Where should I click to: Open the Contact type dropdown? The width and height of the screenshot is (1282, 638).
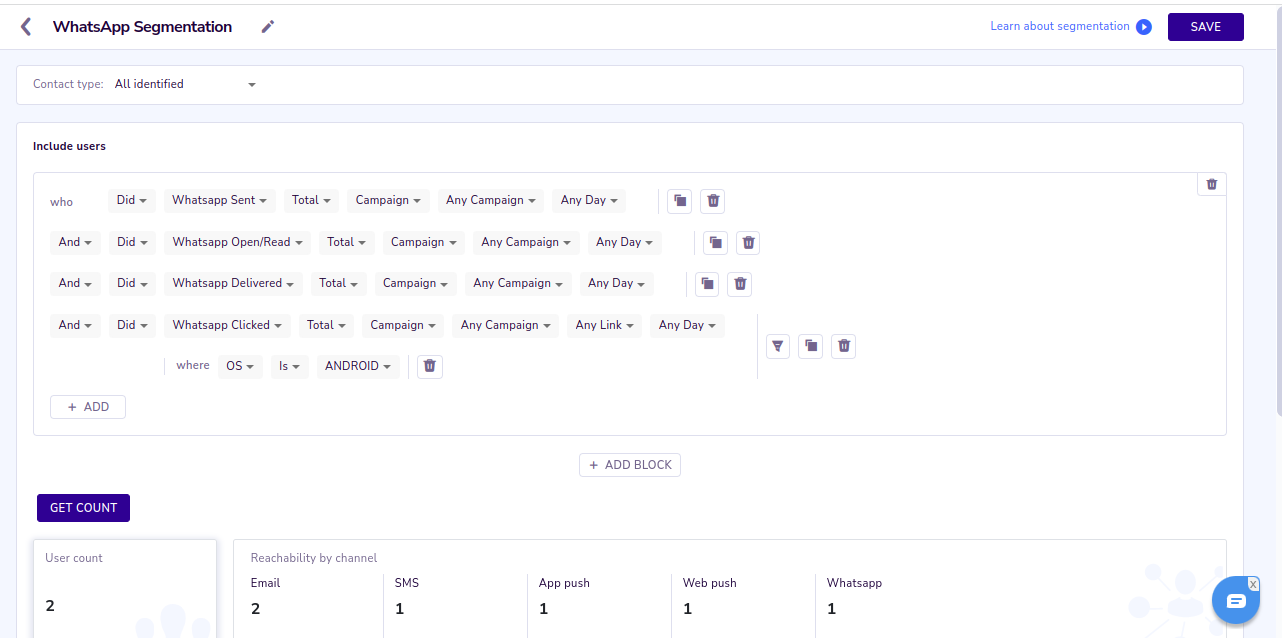pos(185,85)
